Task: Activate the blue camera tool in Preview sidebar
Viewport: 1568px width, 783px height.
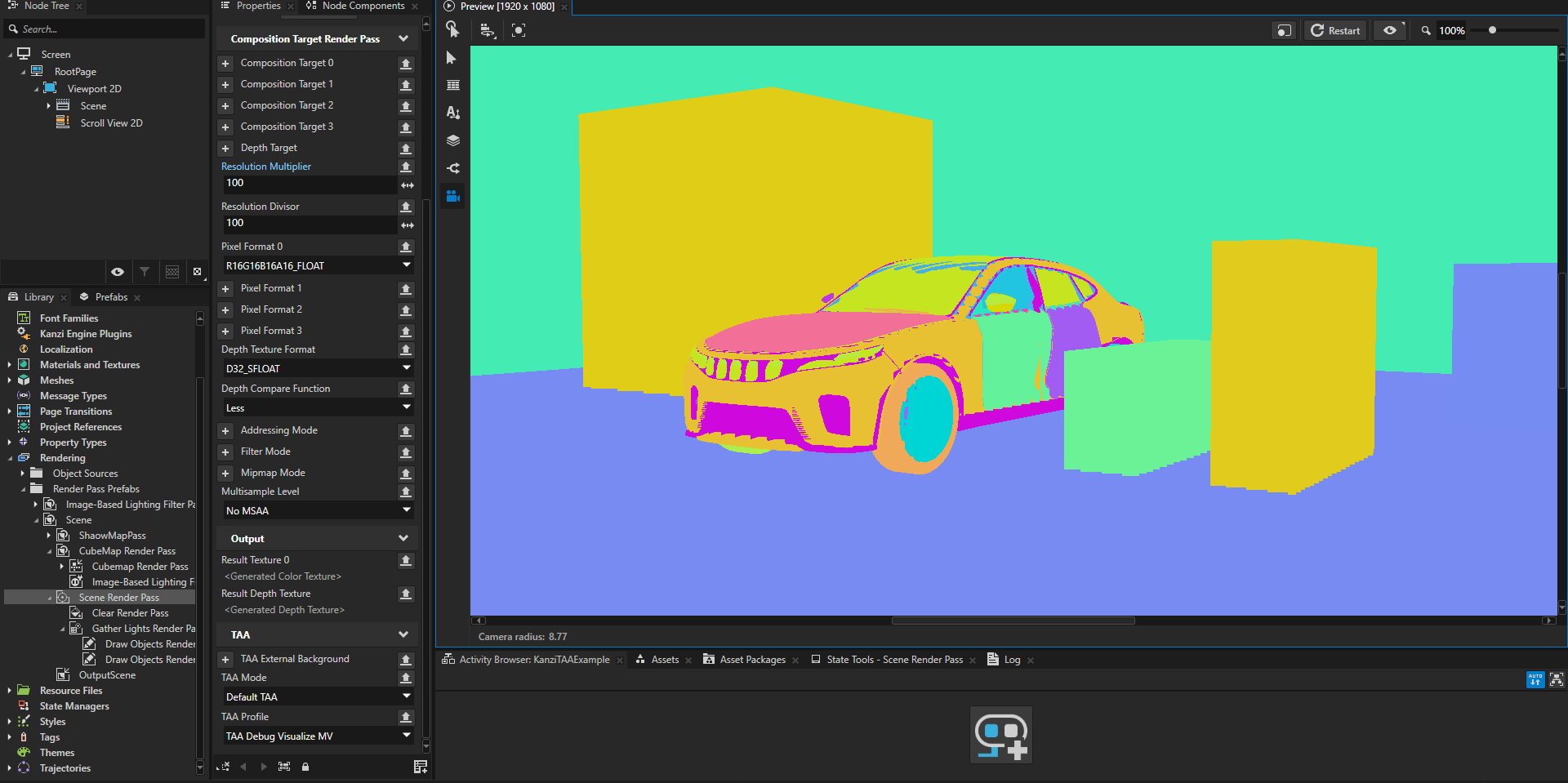Action: (453, 196)
